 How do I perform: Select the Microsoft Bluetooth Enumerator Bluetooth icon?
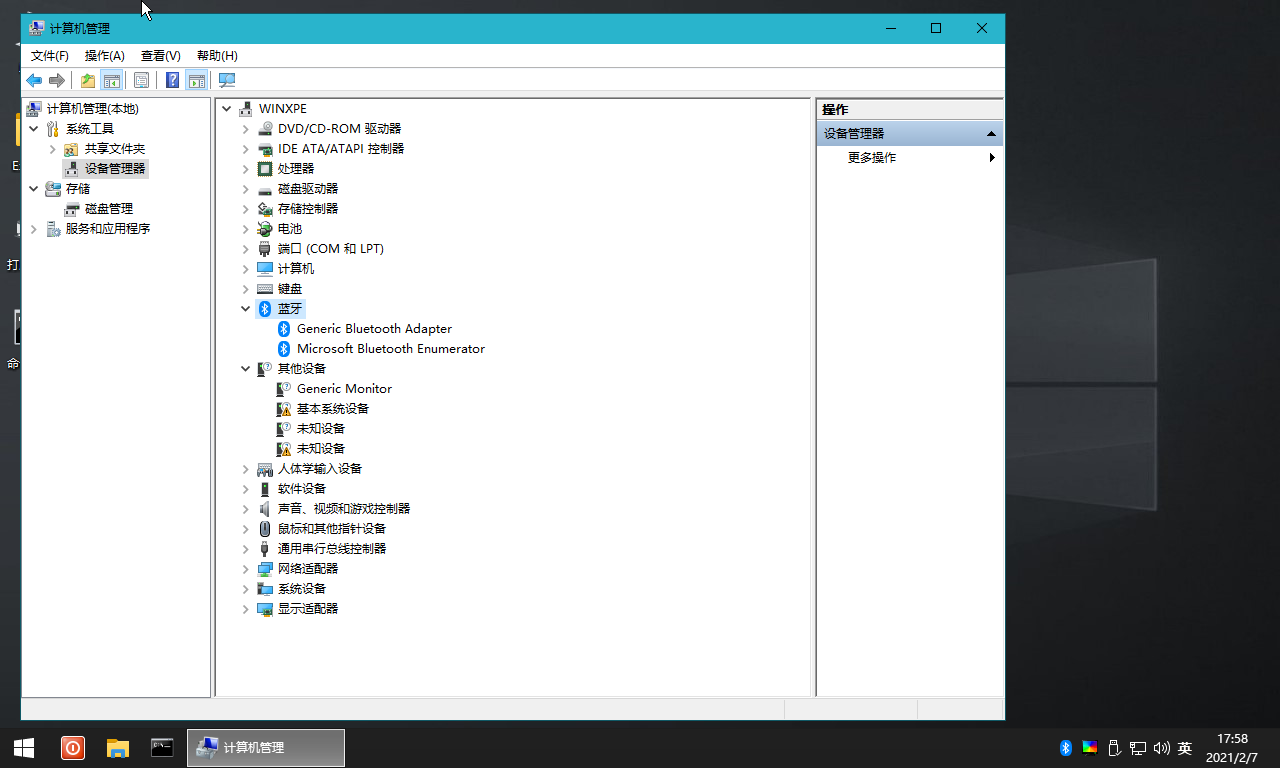coord(284,349)
